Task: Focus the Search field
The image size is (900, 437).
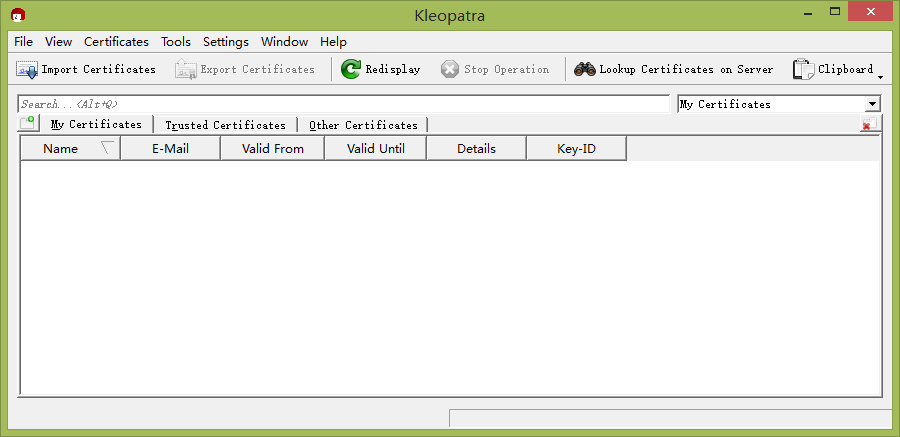Action: click(344, 105)
